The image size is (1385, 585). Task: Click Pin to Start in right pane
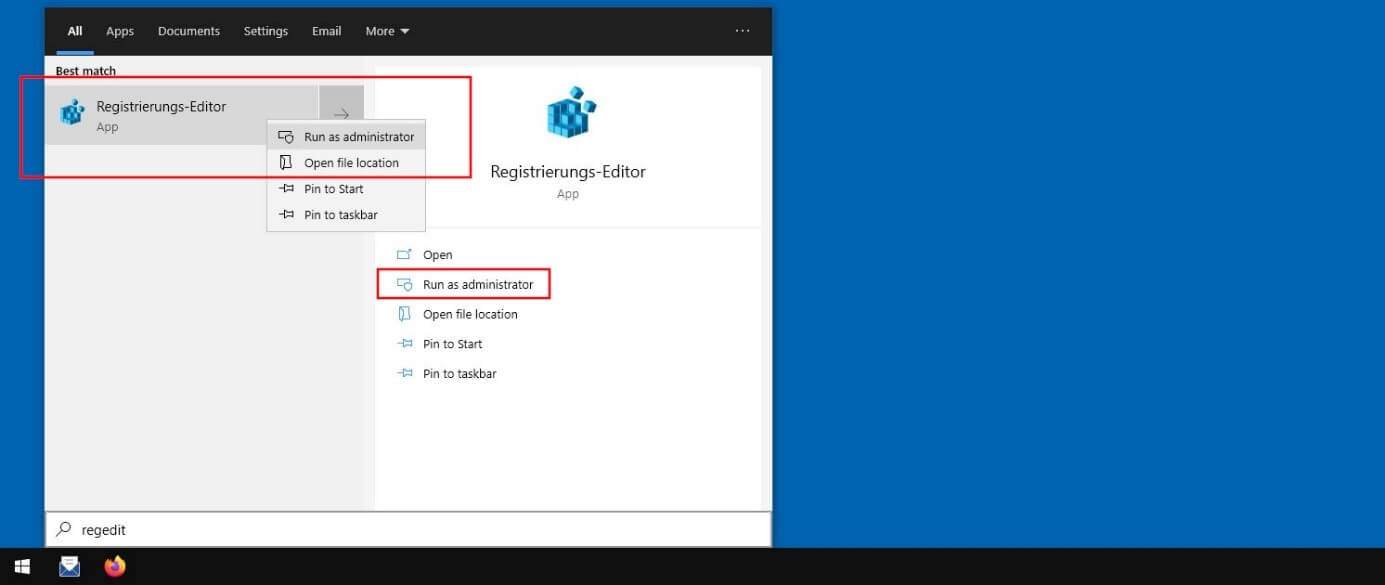[452, 344]
